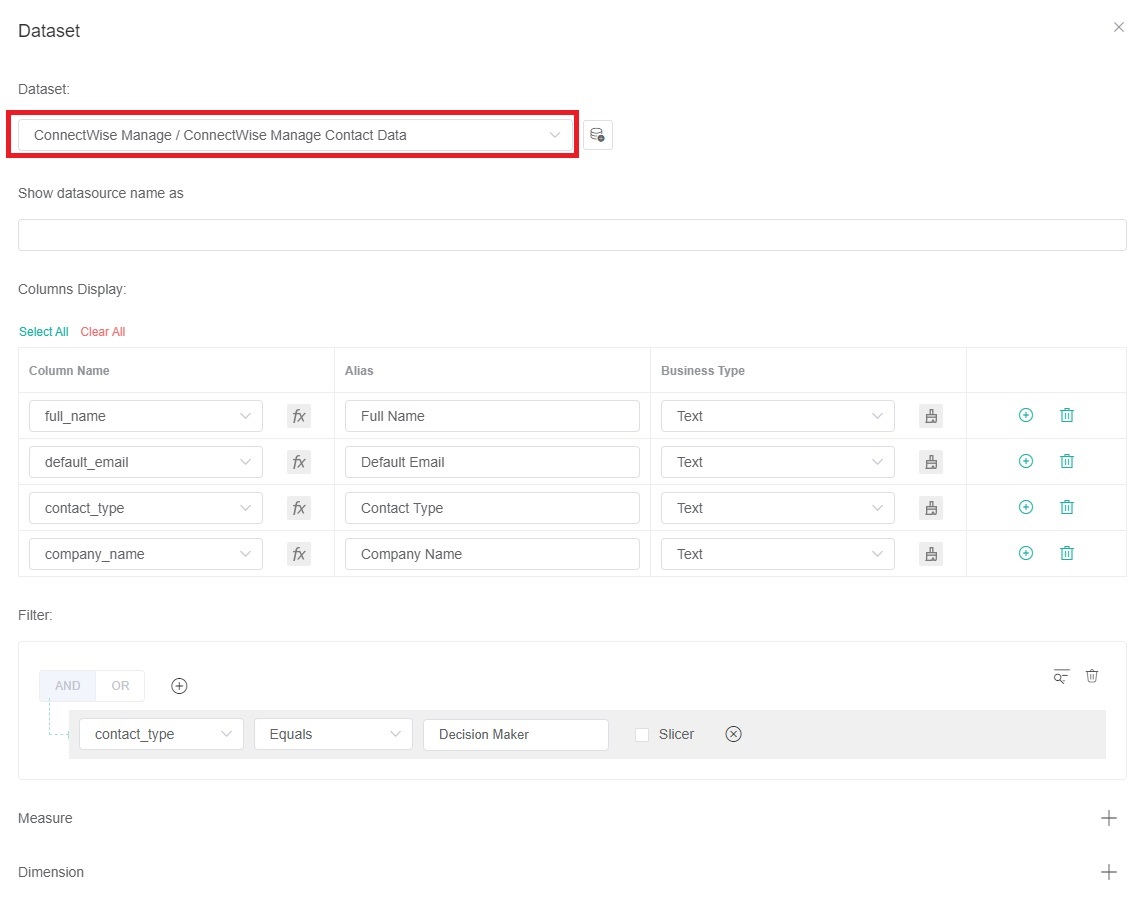
Task: Delete the company_name column row
Action: 1066,553
